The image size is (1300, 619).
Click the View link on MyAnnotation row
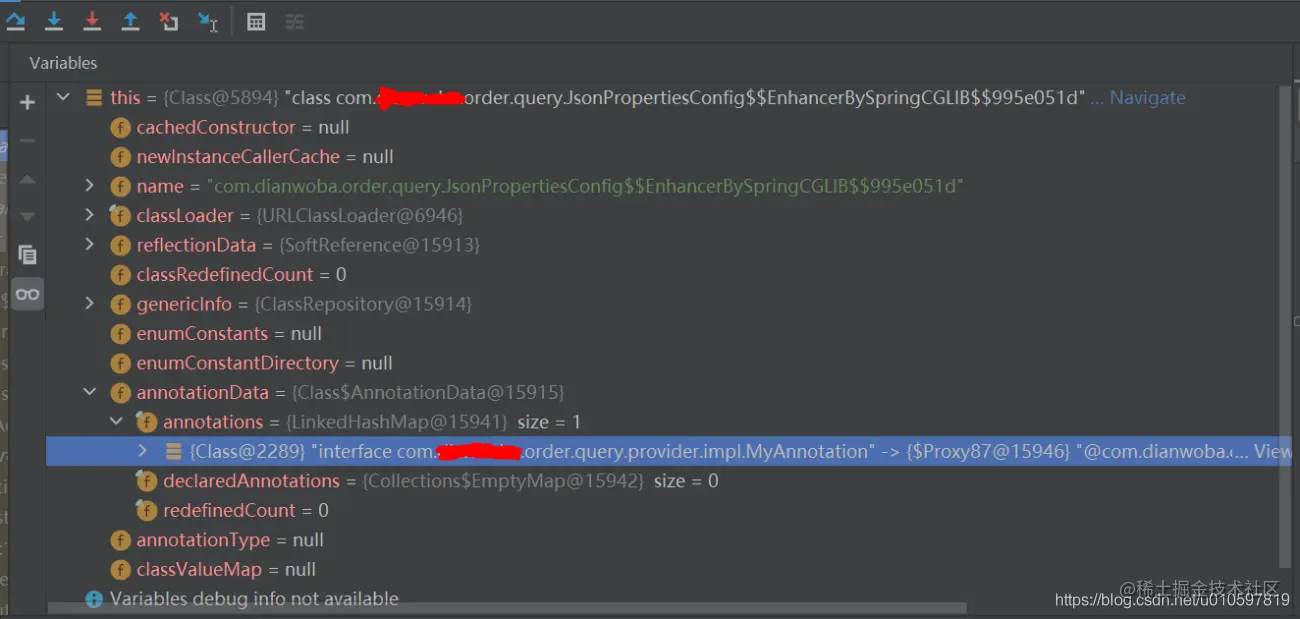click(1272, 451)
